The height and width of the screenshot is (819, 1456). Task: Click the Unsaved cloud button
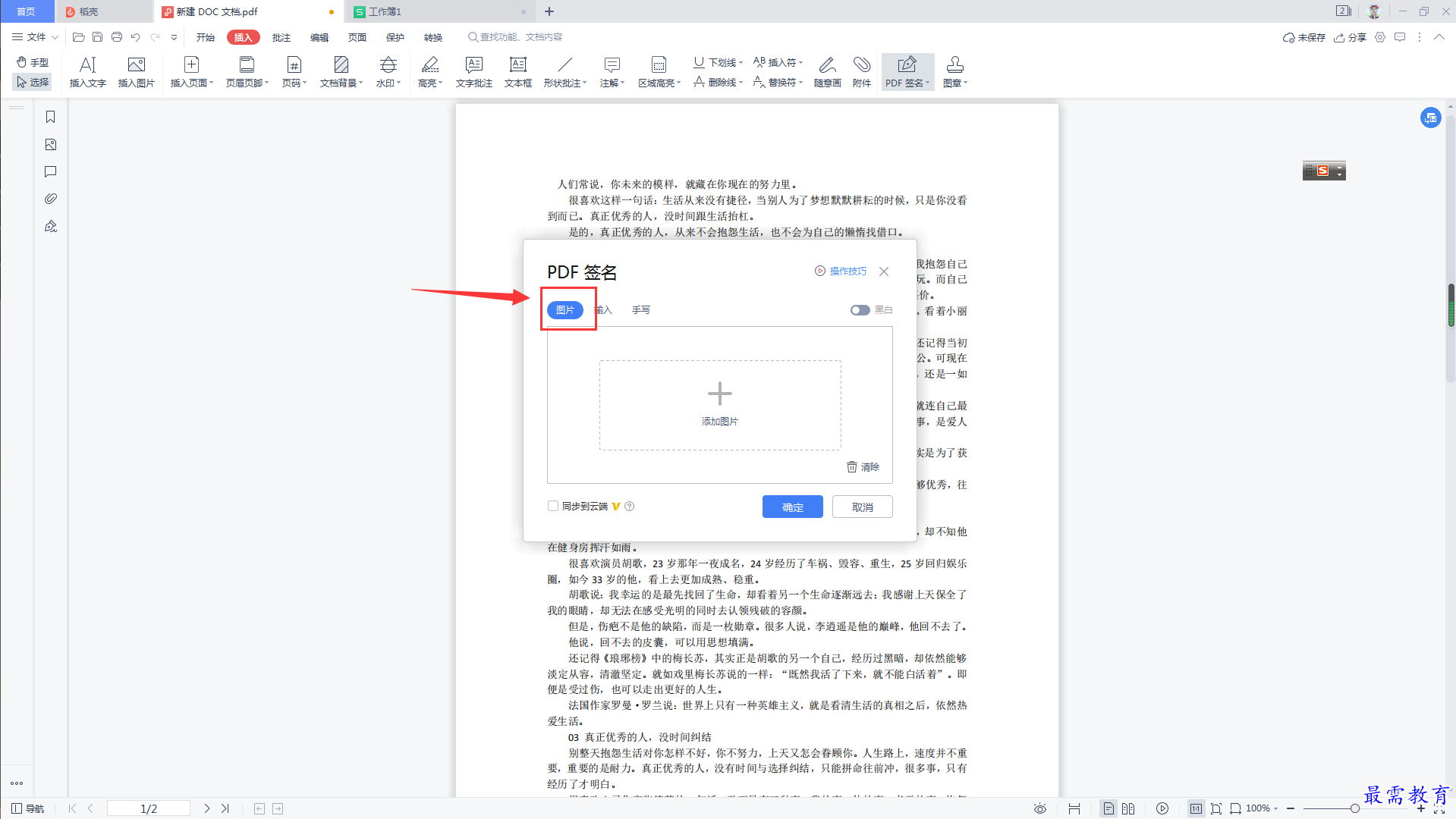1304,37
